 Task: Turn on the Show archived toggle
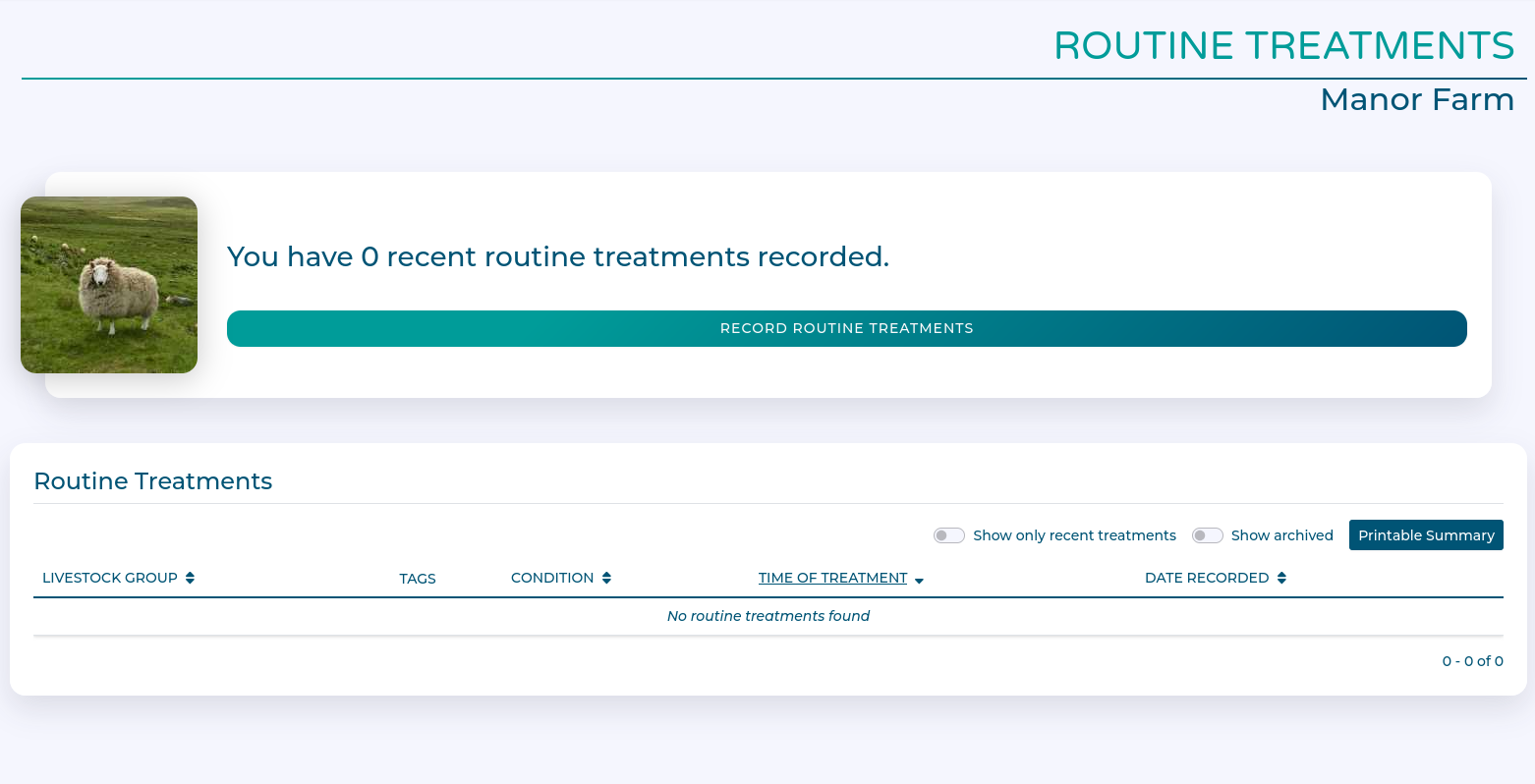pyautogui.click(x=1207, y=534)
